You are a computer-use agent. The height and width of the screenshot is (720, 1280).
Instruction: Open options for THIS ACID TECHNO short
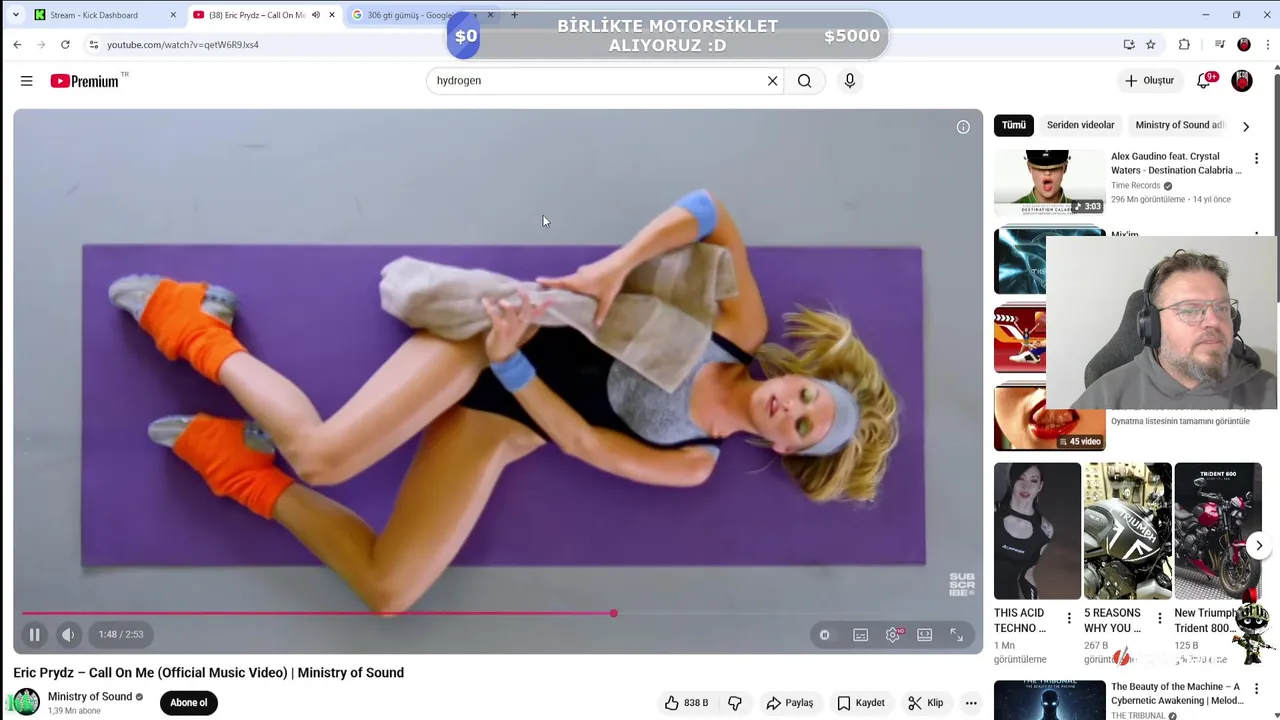1069,618
